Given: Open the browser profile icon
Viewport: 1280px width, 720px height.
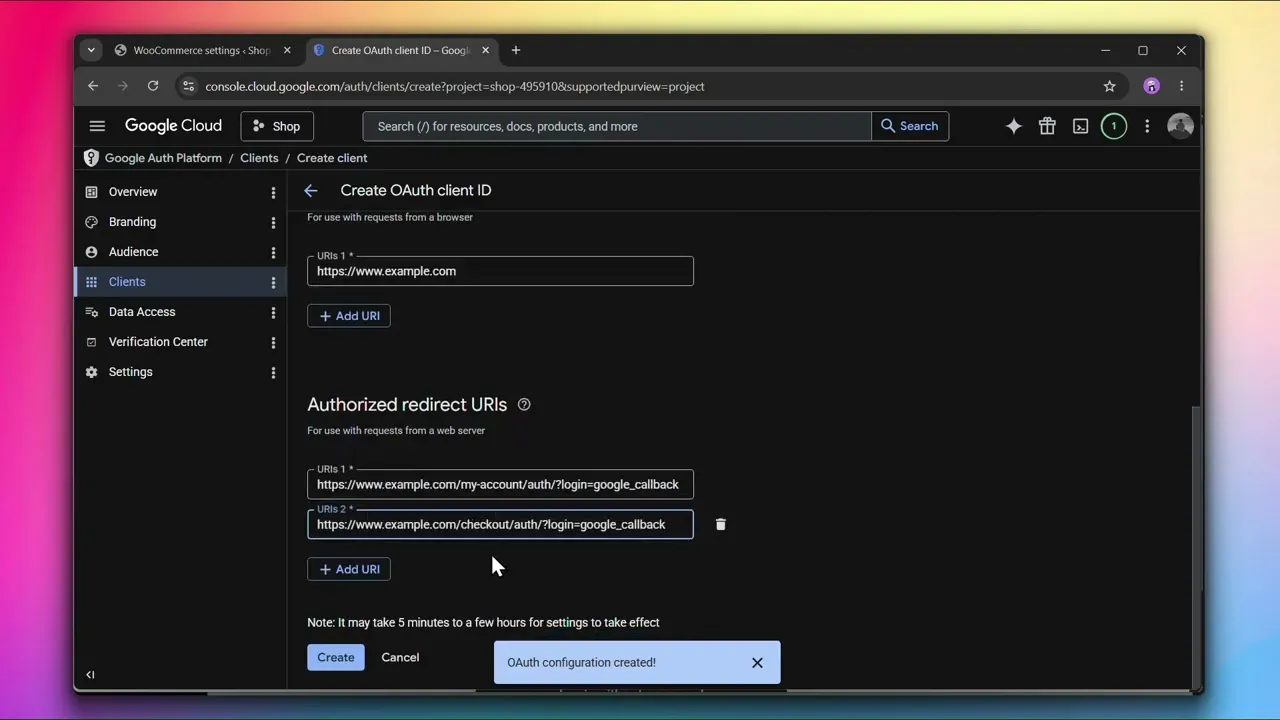Looking at the screenshot, I should pos(1152,86).
